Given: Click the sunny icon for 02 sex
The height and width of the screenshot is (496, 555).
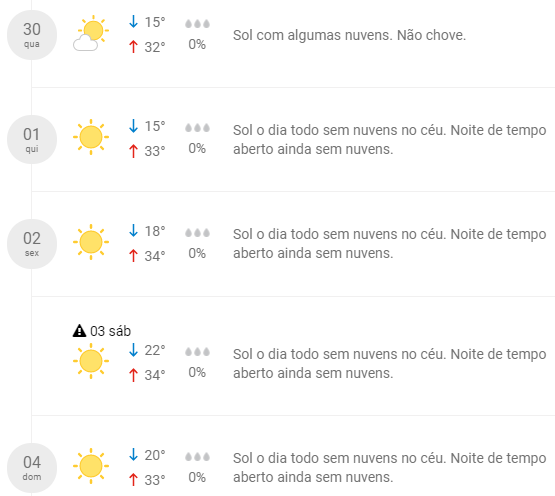Looking at the screenshot, I should (91, 242).
